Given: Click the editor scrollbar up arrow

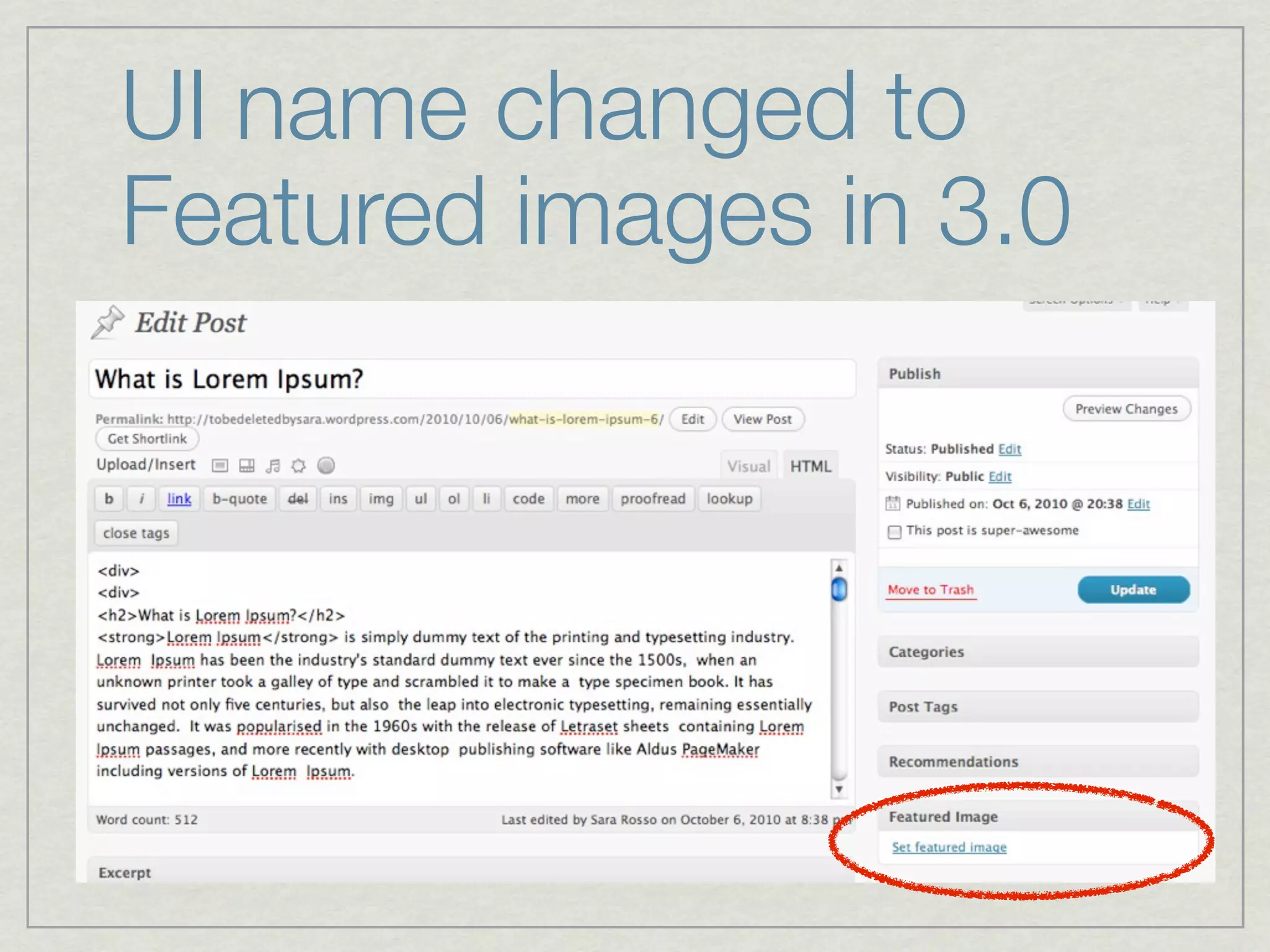Looking at the screenshot, I should click(x=839, y=567).
